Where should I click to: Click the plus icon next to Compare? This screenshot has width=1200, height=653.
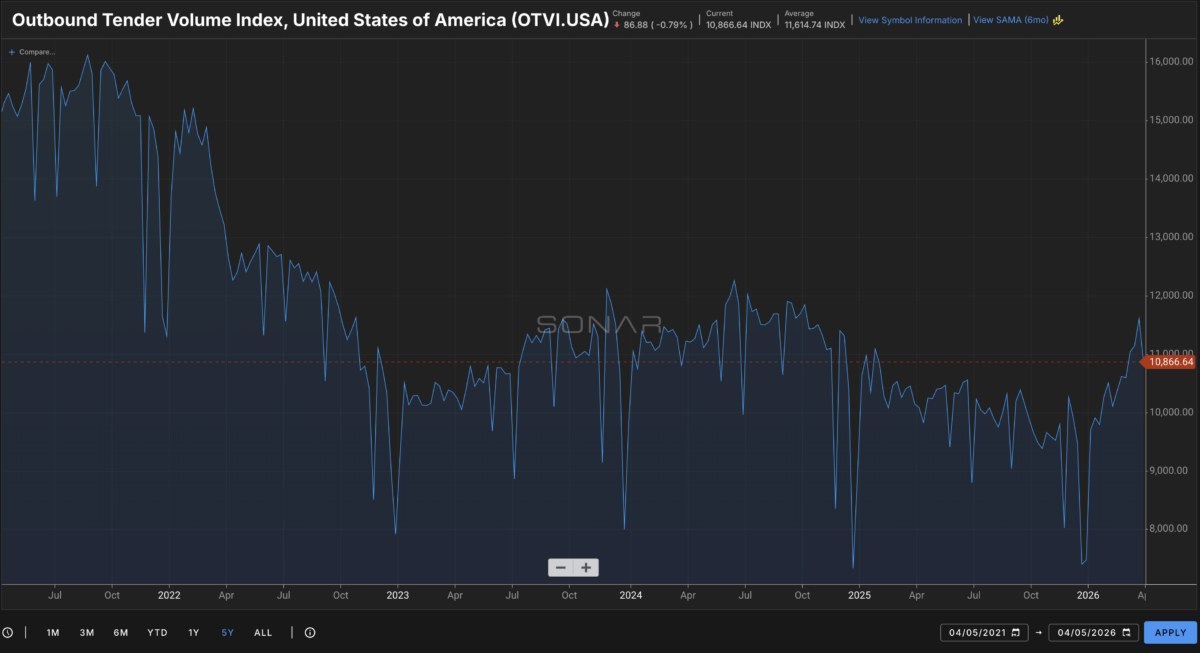coord(11,51)
